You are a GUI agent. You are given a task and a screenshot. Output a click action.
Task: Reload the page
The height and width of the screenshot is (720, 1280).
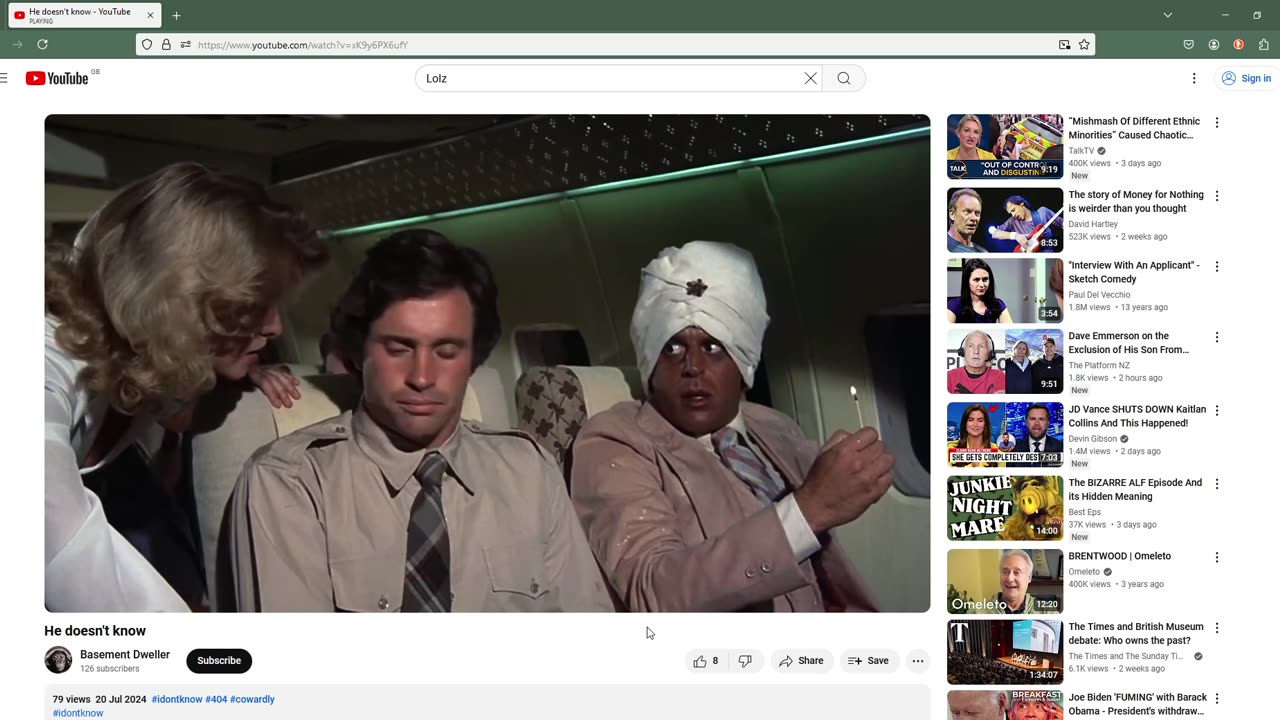42,44
